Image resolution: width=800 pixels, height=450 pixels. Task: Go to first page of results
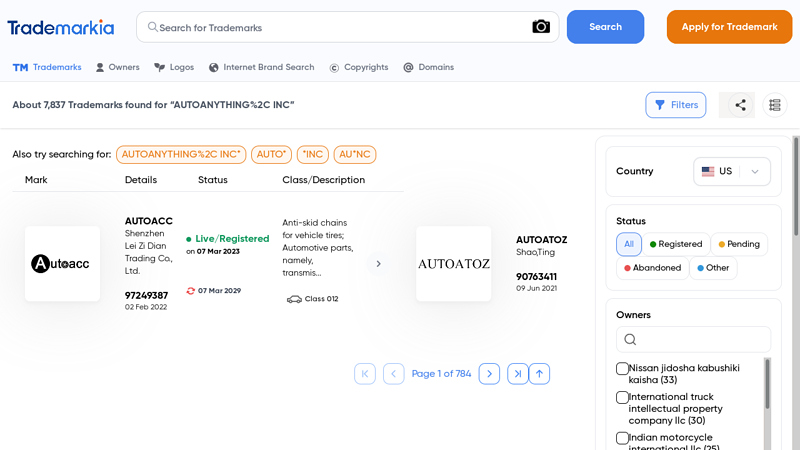(365, 374)
